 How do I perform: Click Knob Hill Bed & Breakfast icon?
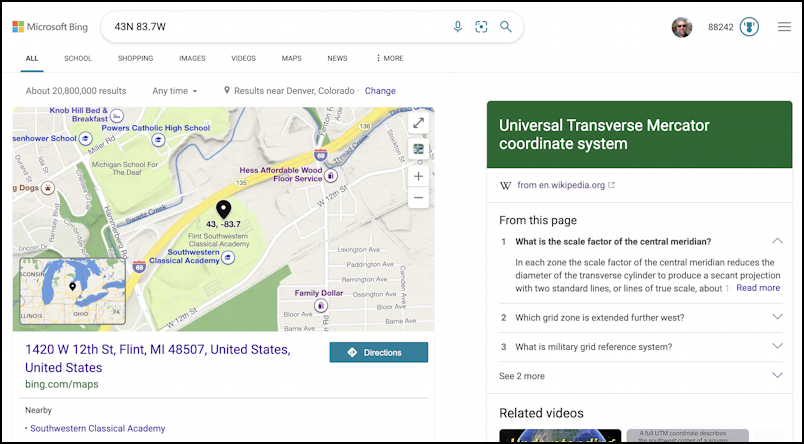(x=117, y=114)
